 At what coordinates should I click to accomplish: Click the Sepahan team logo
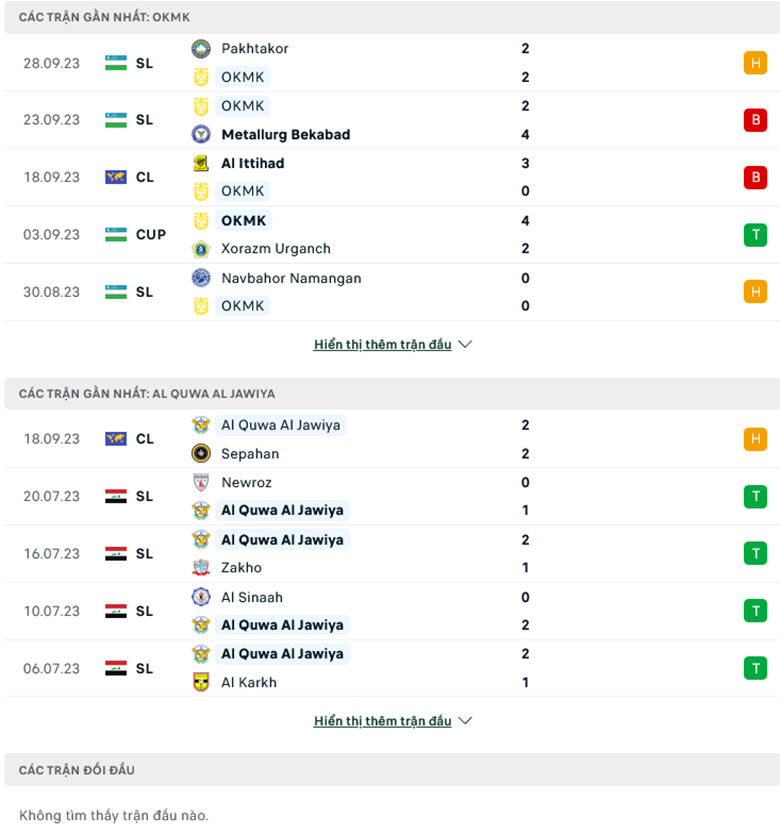201,453
